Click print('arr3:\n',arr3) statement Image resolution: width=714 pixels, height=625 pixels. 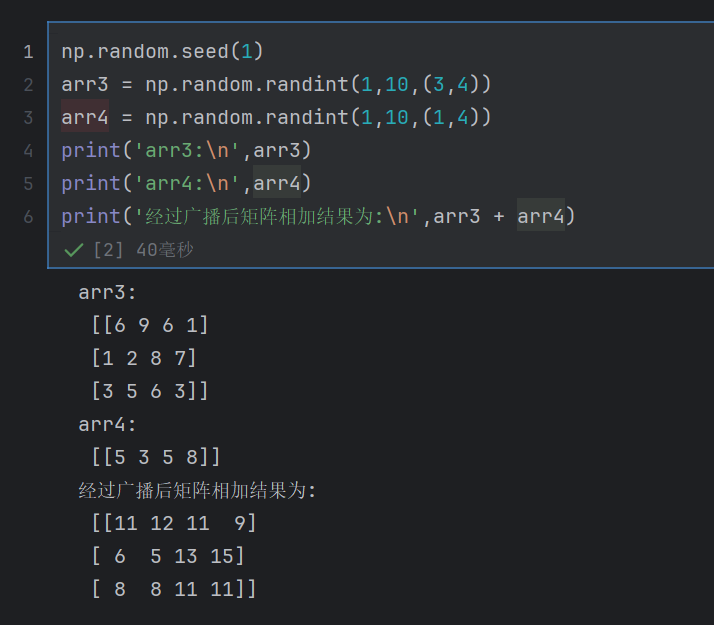click(186, 151)
